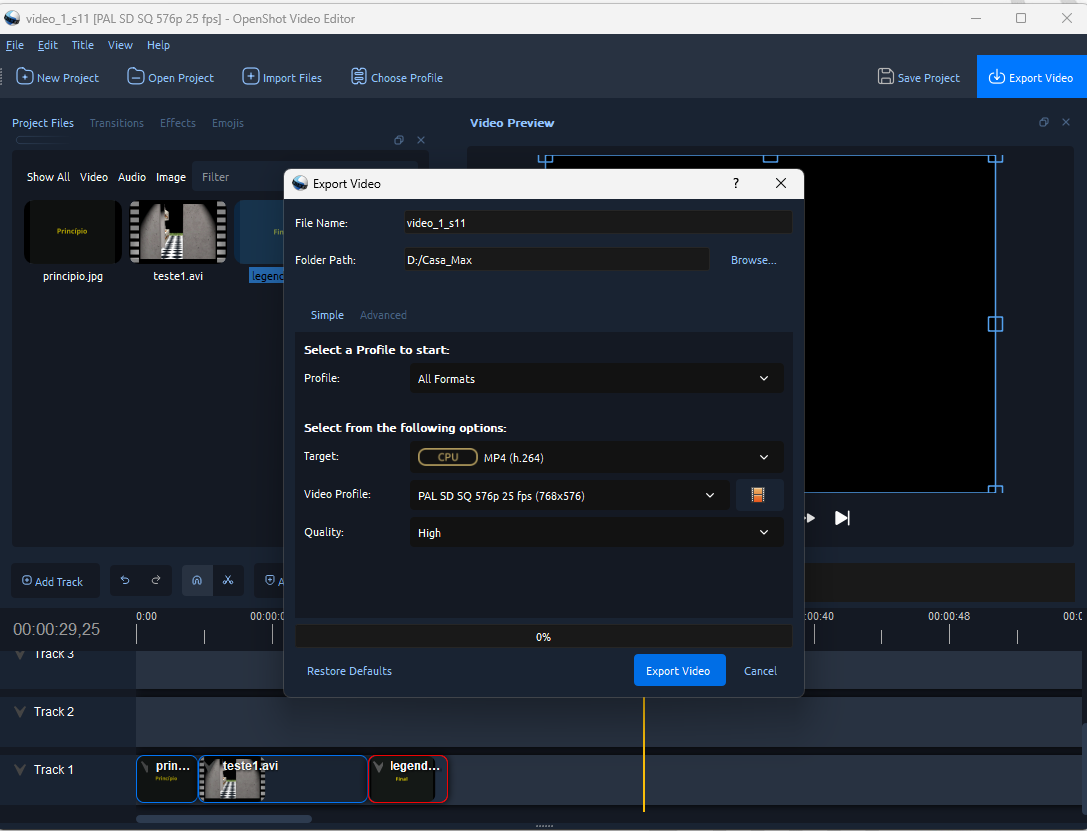This screenshot has width=1087, height=831.
Task: Switch to the Advanced tab
Action: (383, 315)
